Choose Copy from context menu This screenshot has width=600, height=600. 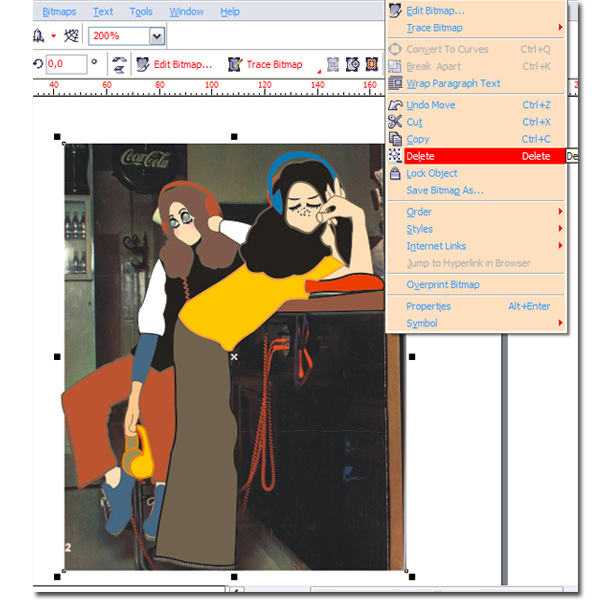(476, 139)
